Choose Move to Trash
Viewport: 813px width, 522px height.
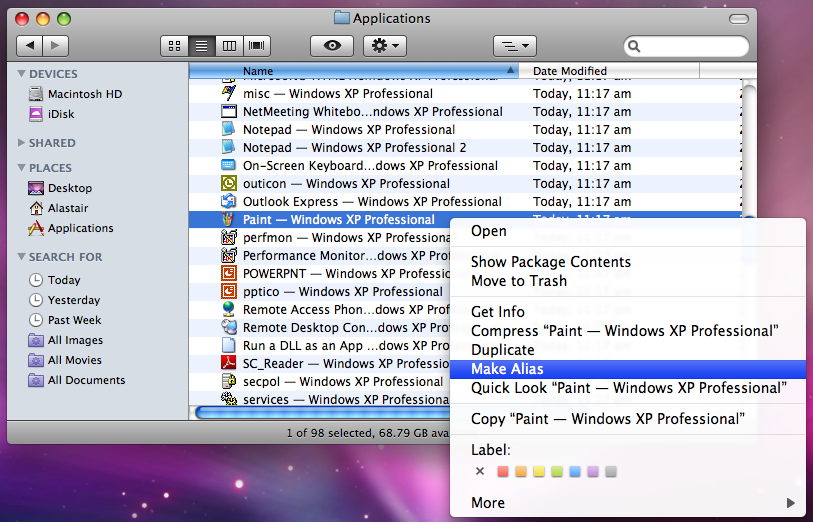coord(628,281)
